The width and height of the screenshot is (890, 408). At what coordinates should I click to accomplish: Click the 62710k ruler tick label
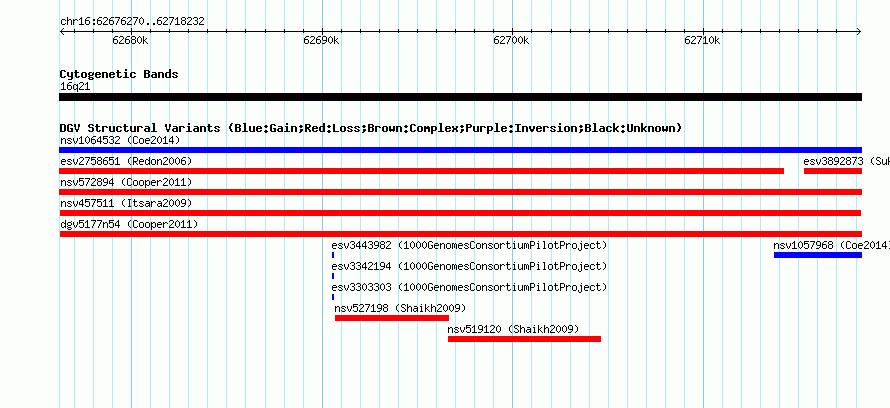pyautogui.click(x=702, y=40)
